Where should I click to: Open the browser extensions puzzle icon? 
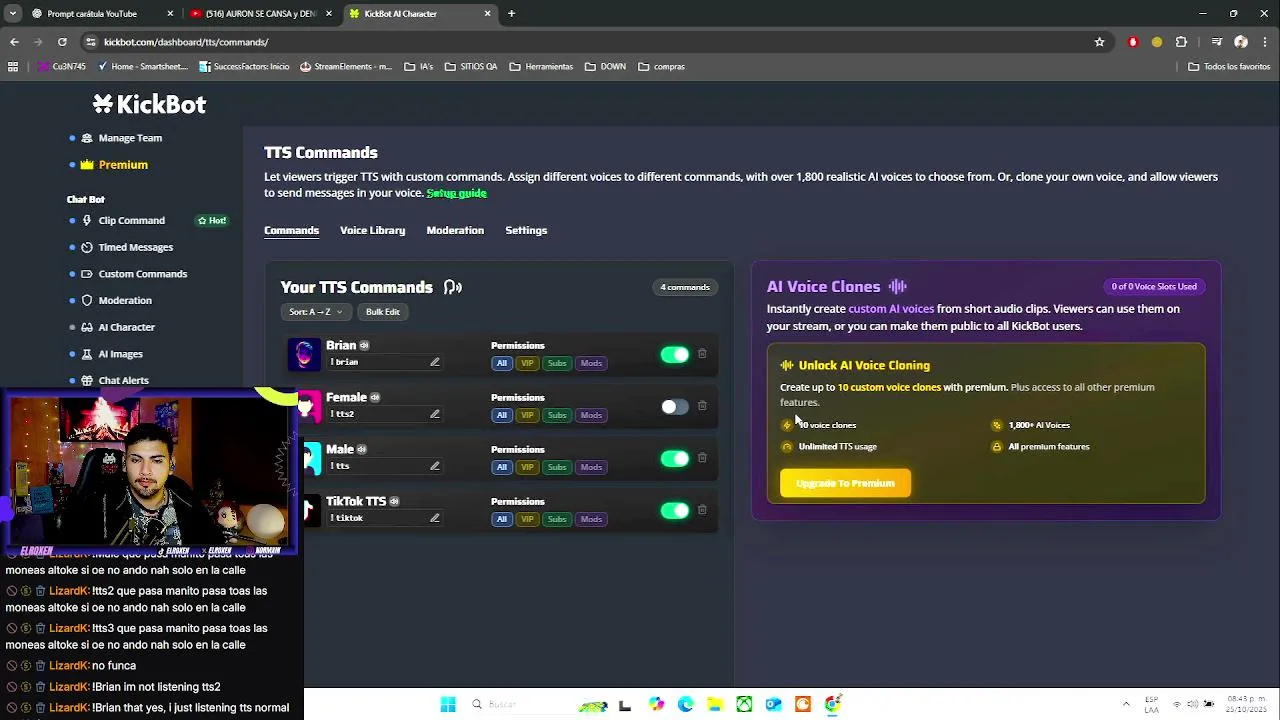(1181, 42)
